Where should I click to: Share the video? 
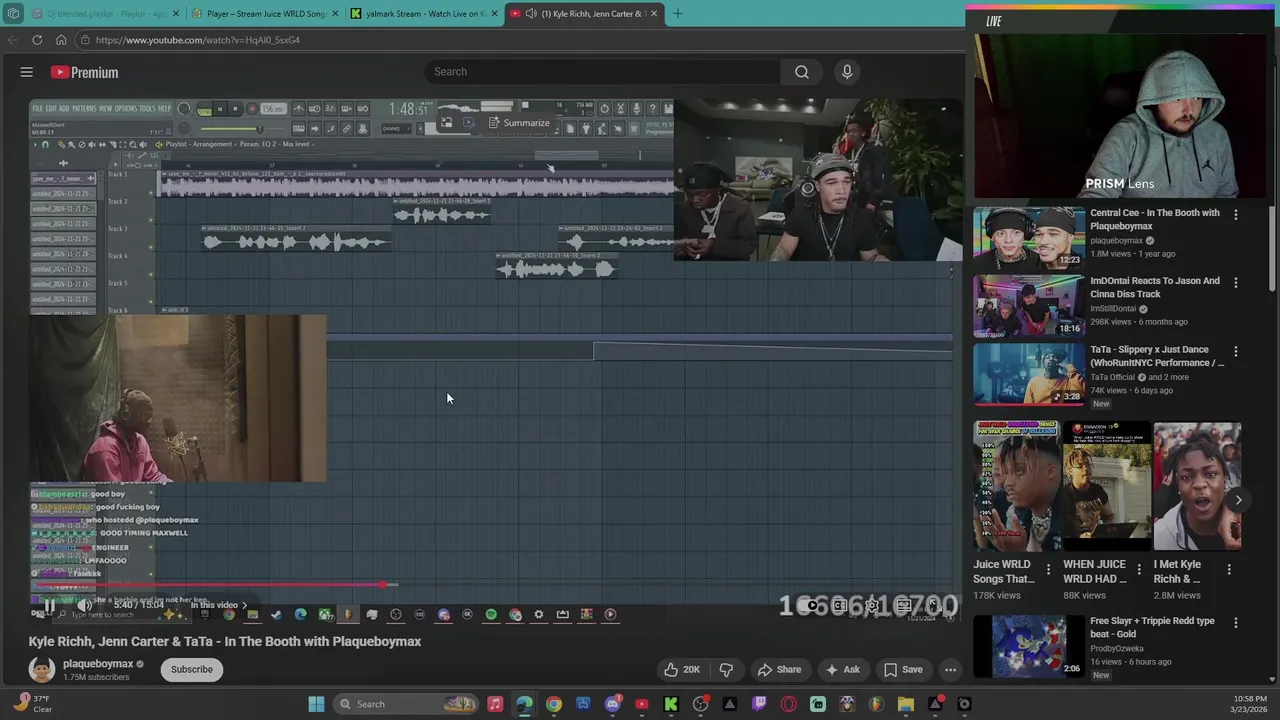pyautogui.click(x=779, y=669)
